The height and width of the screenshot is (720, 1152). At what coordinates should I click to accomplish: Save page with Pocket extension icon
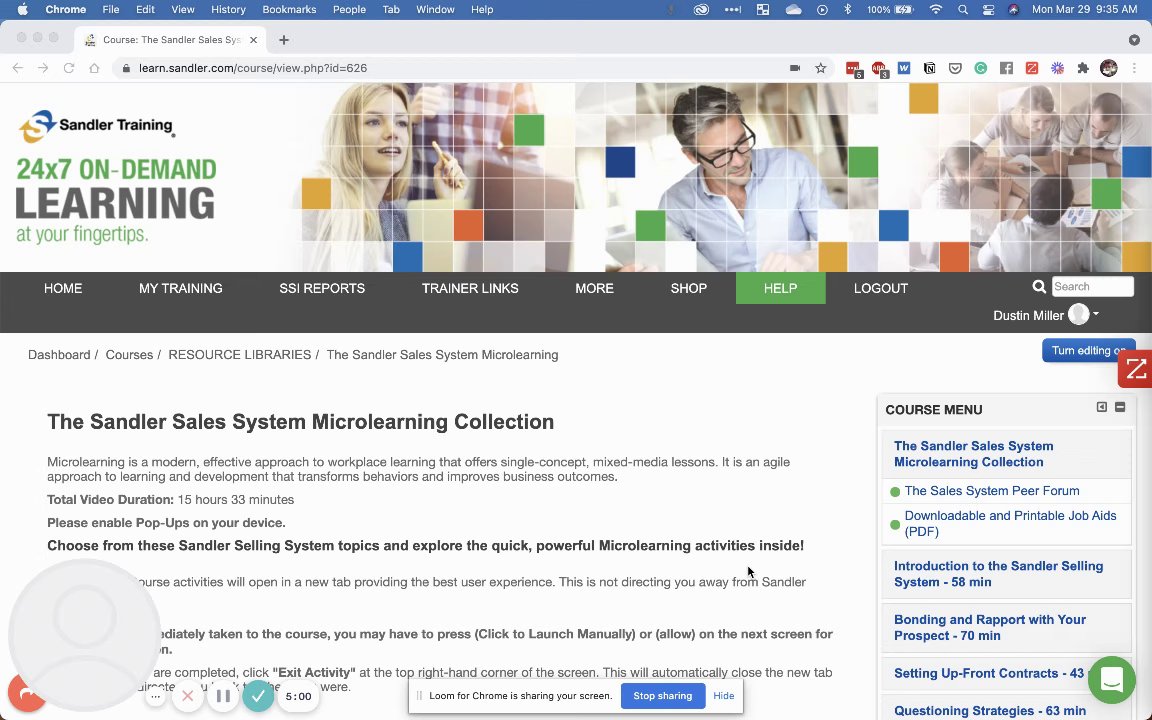click(955, 68)
